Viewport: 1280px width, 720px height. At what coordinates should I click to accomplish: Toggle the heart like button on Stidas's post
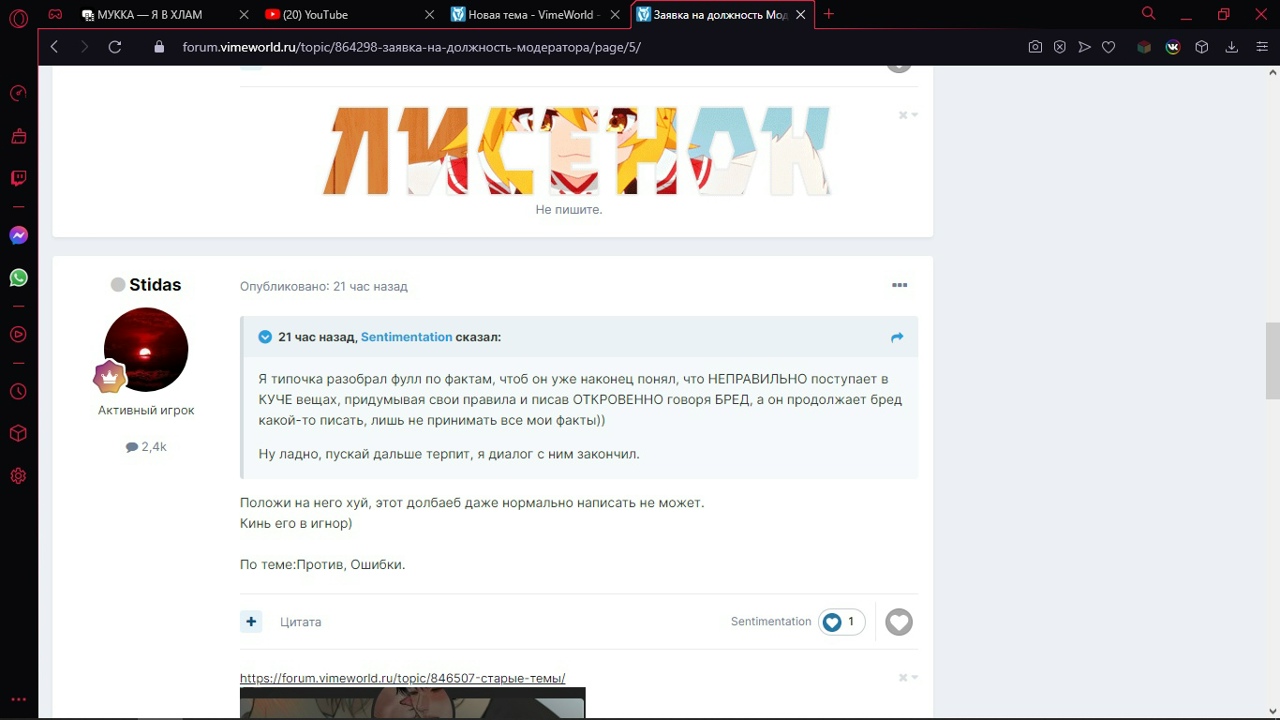point(899,622)
